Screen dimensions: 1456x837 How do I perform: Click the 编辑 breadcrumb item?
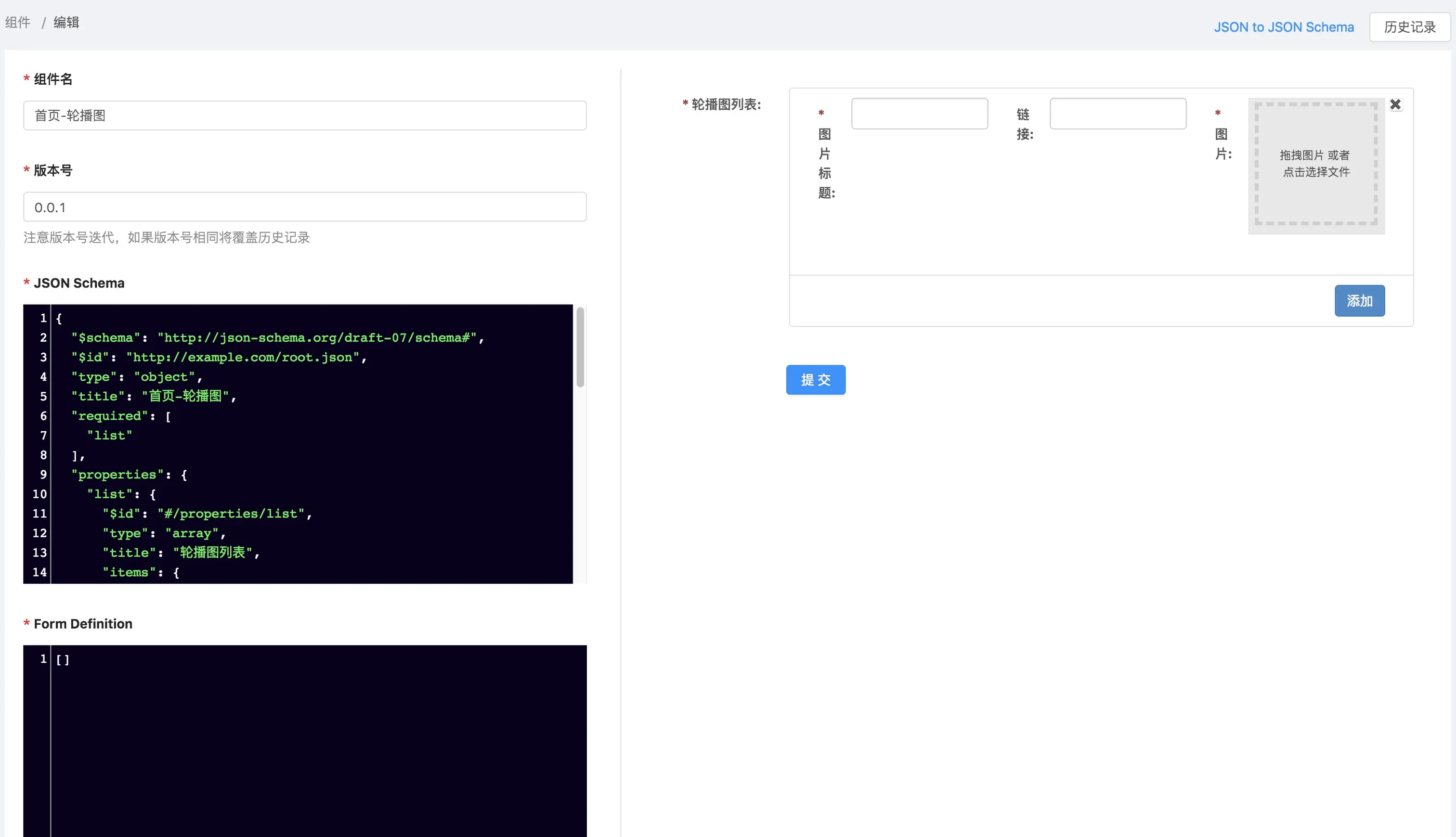(x=66, y=23)
